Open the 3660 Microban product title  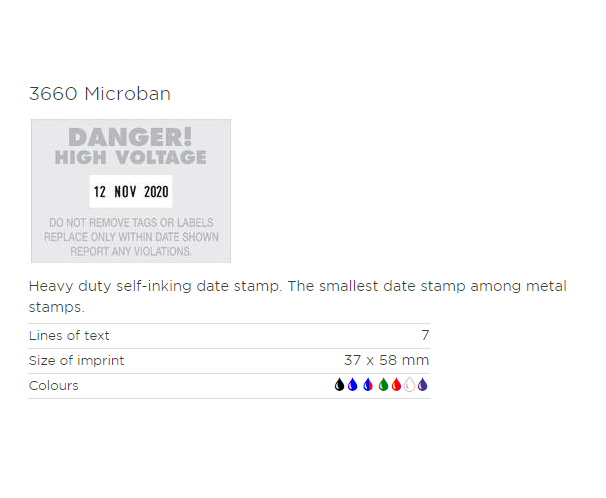(x=100, y=94)
